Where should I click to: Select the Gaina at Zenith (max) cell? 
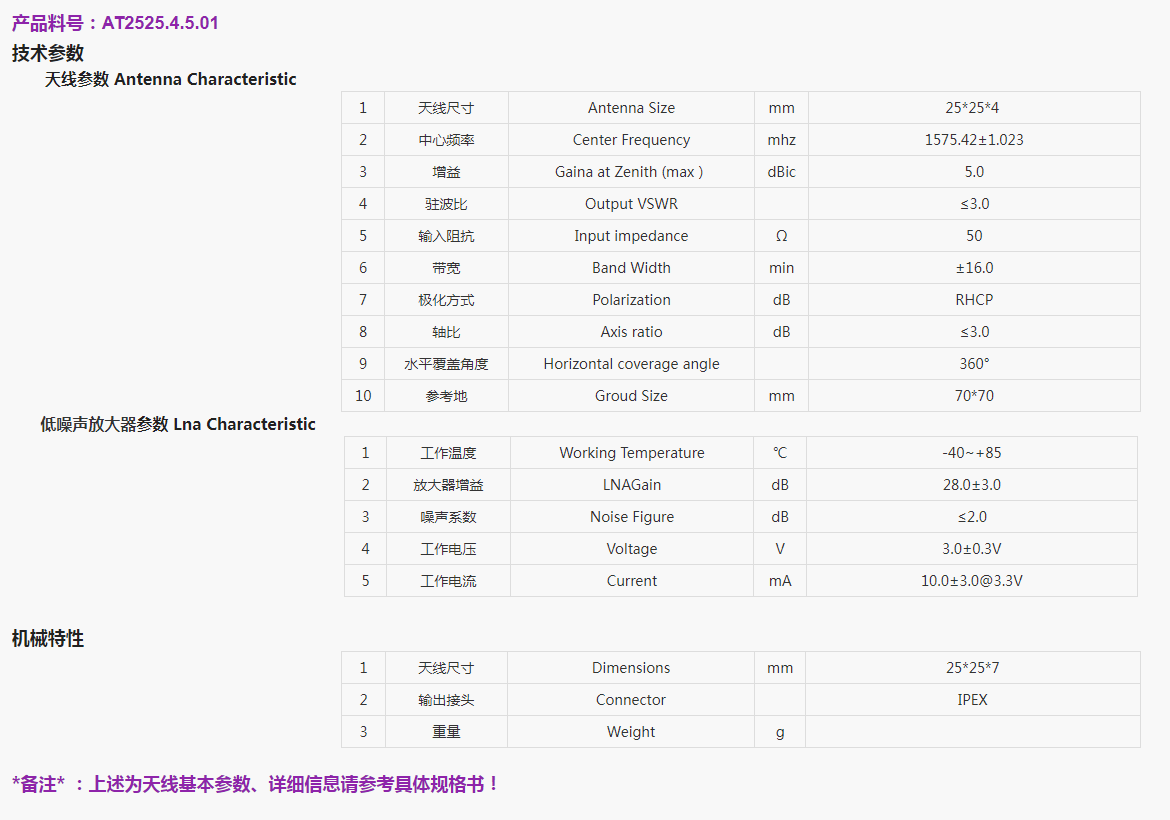point(629,172)
